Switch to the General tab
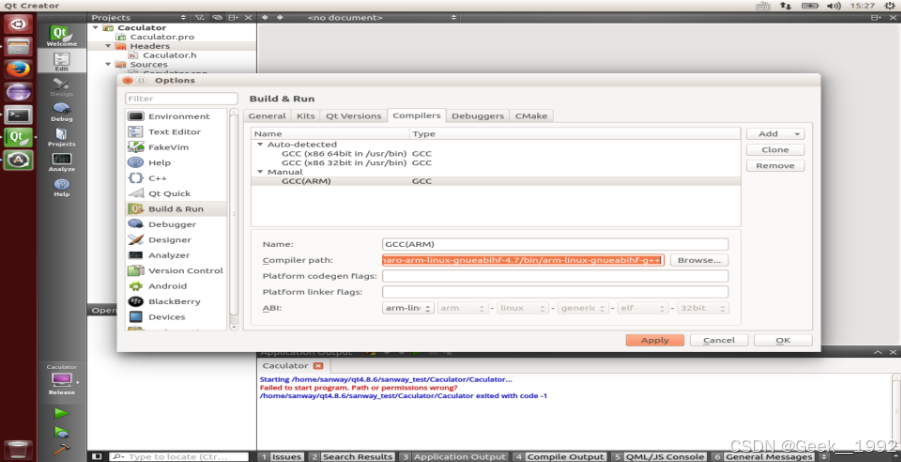 (x=267, y=116)
